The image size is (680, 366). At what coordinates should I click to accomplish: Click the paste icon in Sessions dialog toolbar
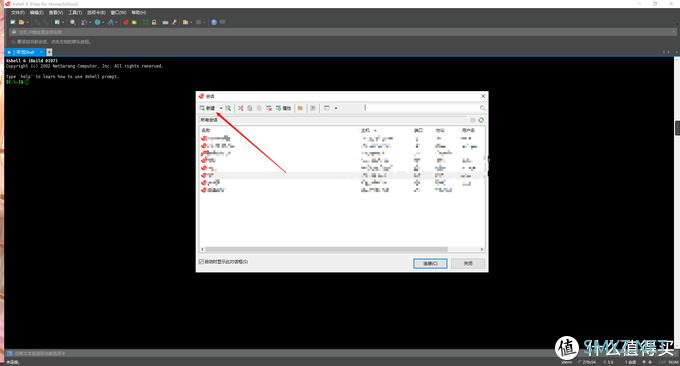tap(259, 108)
